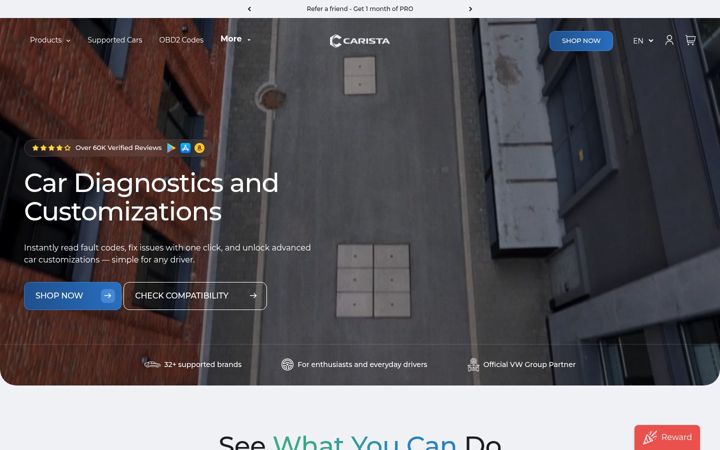This screenshot has height=450, width=720.
Task: Go to OBD2 Codes page
Action: 181,40
